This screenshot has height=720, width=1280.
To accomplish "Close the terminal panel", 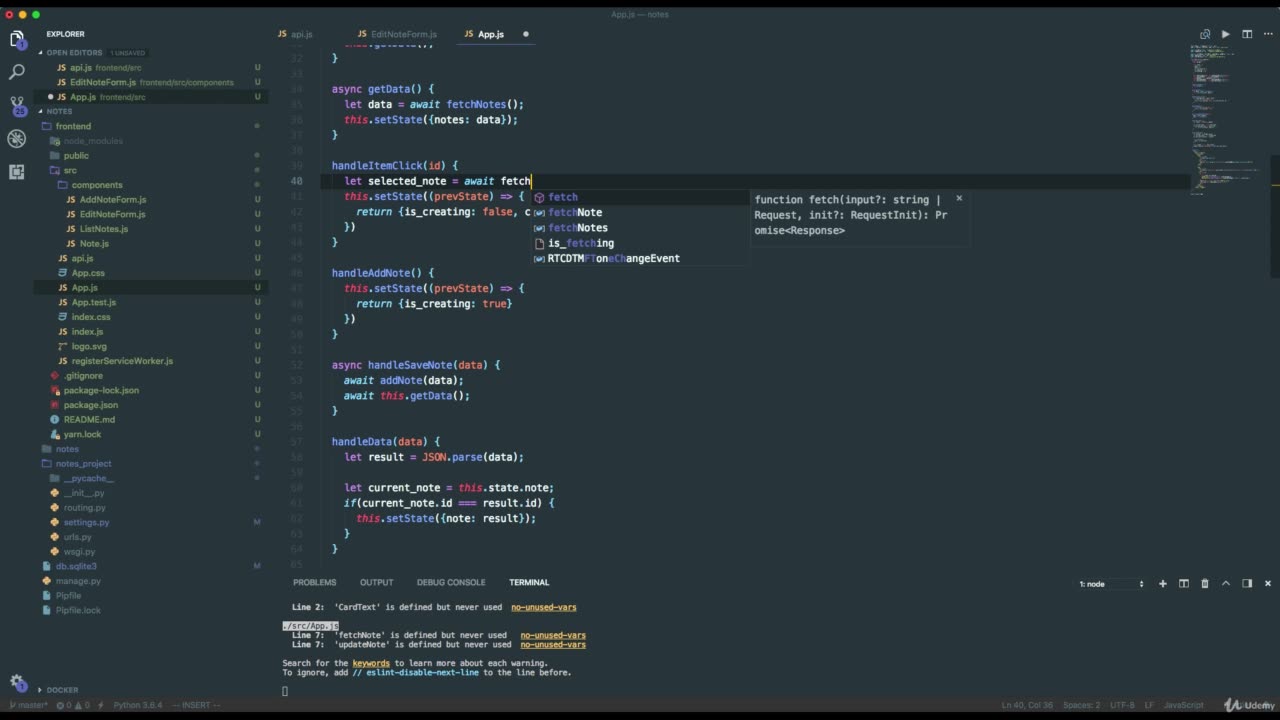I will [1268, 583].
